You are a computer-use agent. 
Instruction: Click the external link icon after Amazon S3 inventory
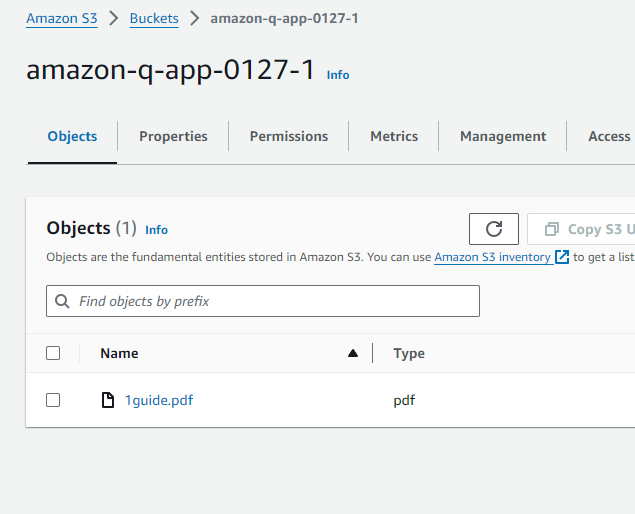click(x=563, y=257)
